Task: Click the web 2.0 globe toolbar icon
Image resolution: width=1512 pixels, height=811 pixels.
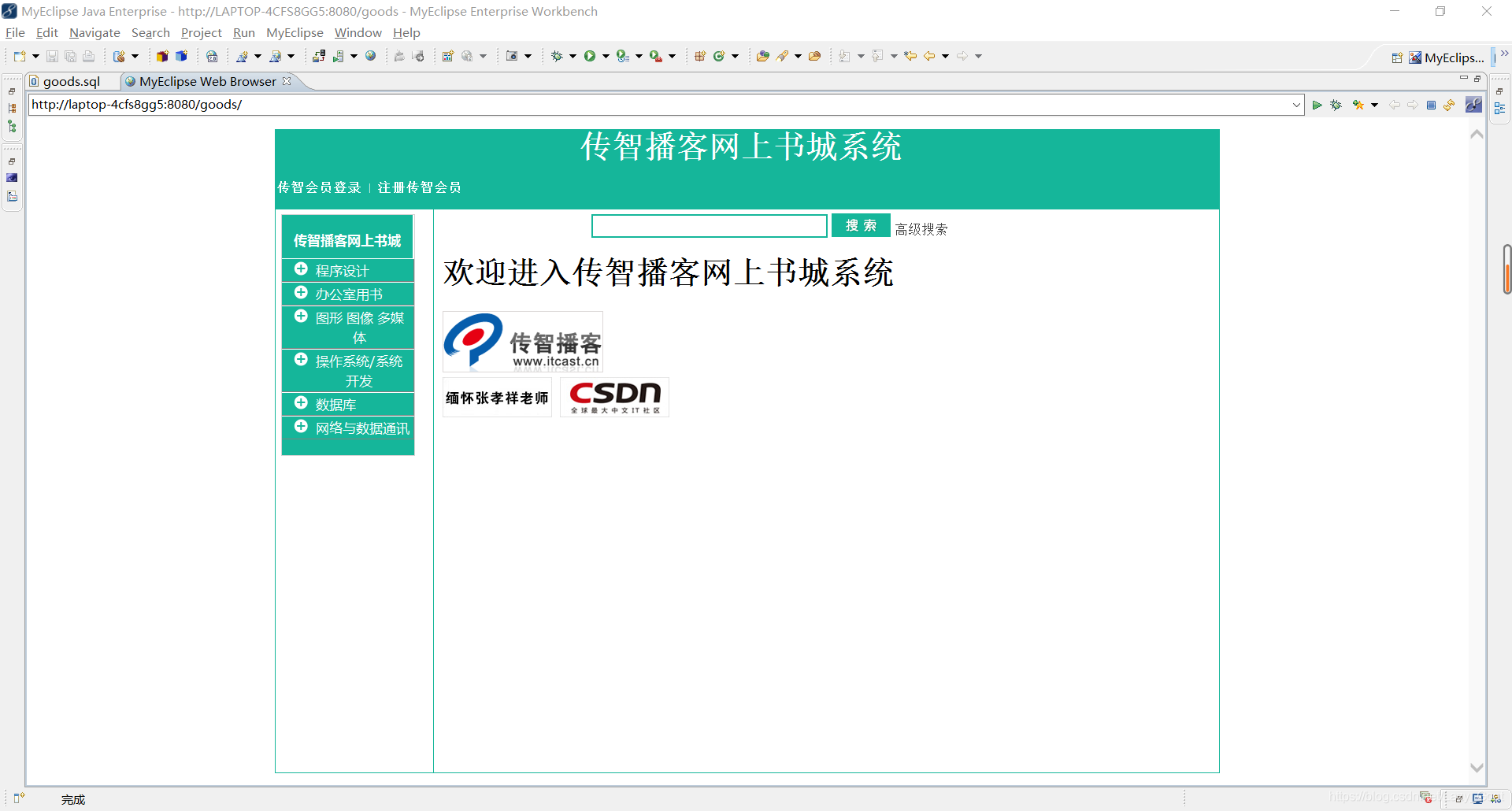Action: [211, 56]
